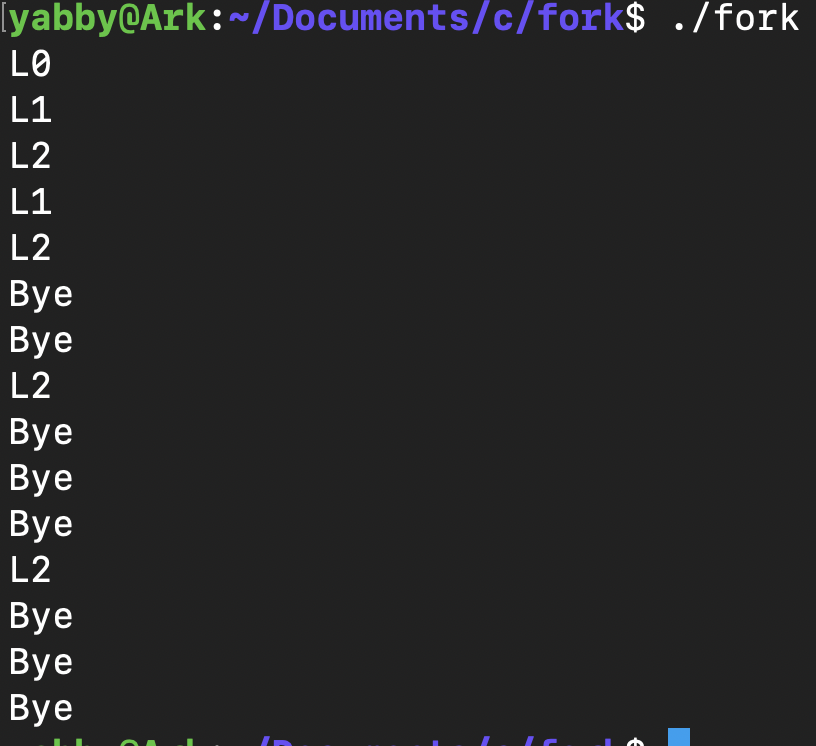Click the blue terminal cursor block
The height and width of the screenshot is (746, 816).
click(x=679, y=738)
